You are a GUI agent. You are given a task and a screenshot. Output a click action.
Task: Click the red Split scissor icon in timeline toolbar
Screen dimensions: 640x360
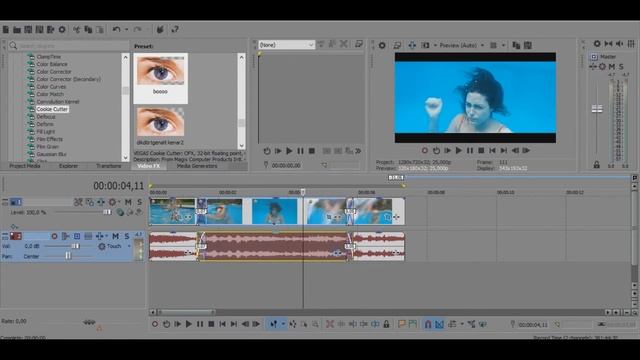click(x=330, y=324)
